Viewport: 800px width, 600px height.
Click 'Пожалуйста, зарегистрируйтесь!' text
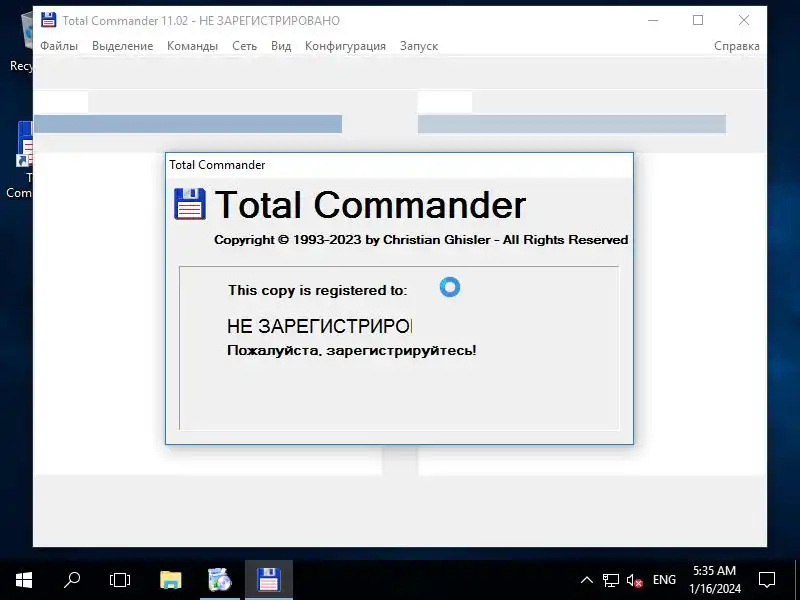352,351
